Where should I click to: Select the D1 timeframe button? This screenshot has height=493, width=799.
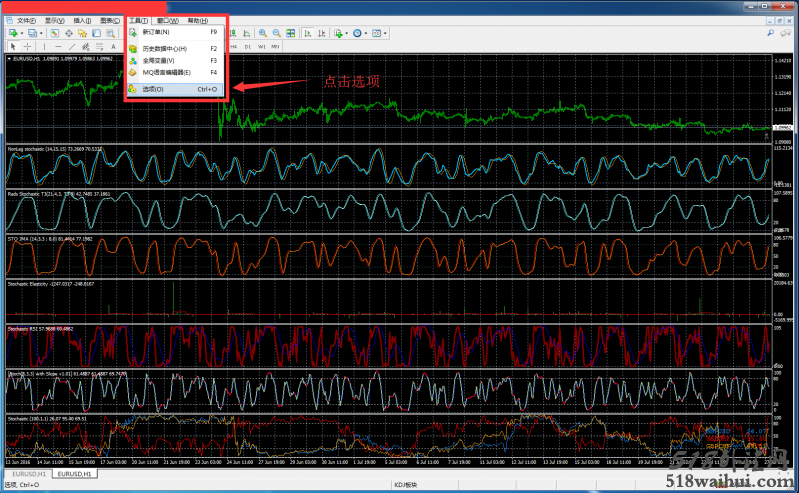point(247,46)
